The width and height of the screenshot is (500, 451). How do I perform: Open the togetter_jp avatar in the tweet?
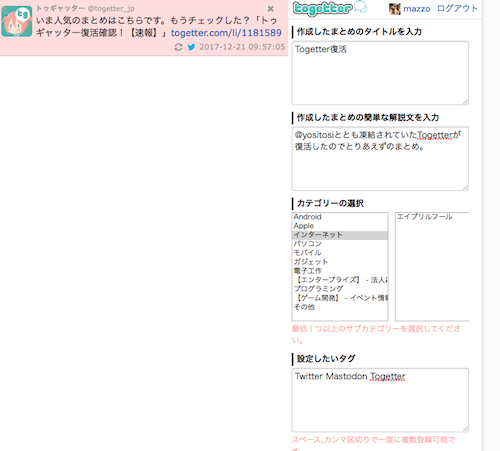[17, 21]
